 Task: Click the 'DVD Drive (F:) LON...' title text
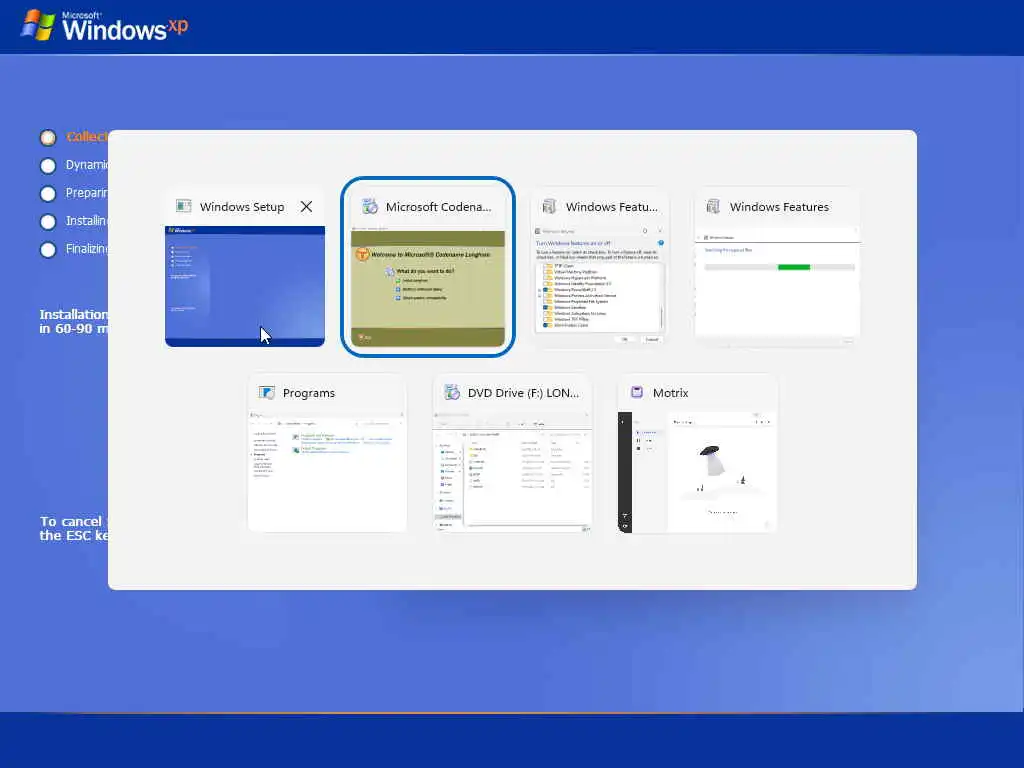[523, 393]
